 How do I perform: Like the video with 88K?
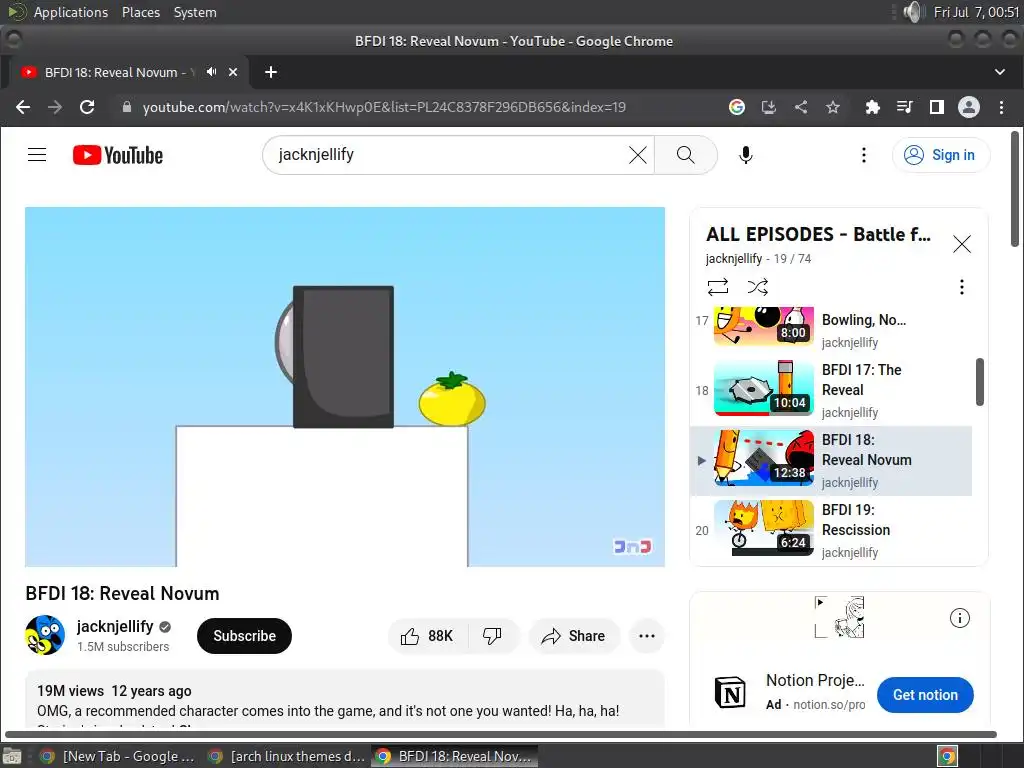[428, 636]
